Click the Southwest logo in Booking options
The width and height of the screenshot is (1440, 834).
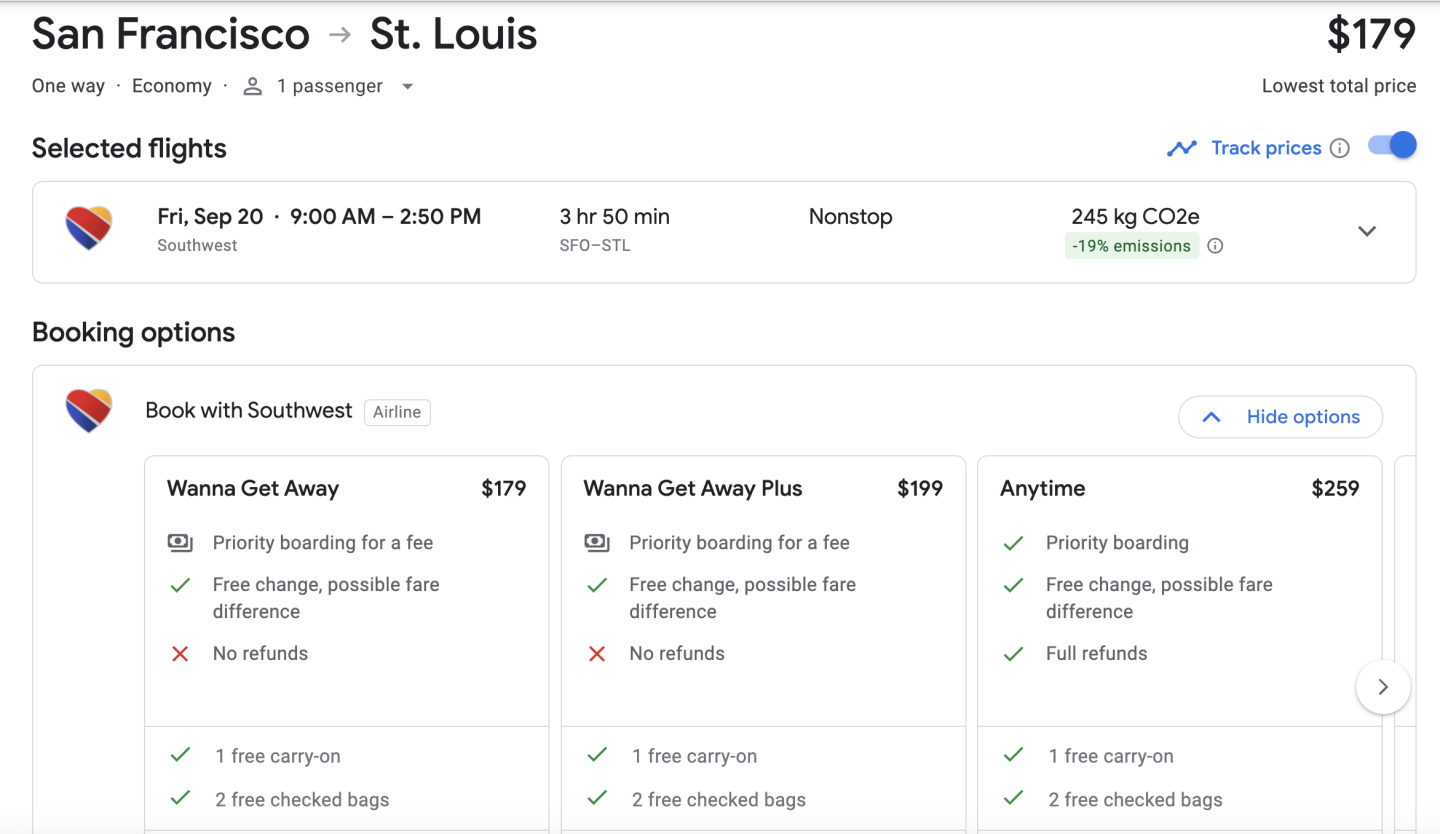pos(89,411)
